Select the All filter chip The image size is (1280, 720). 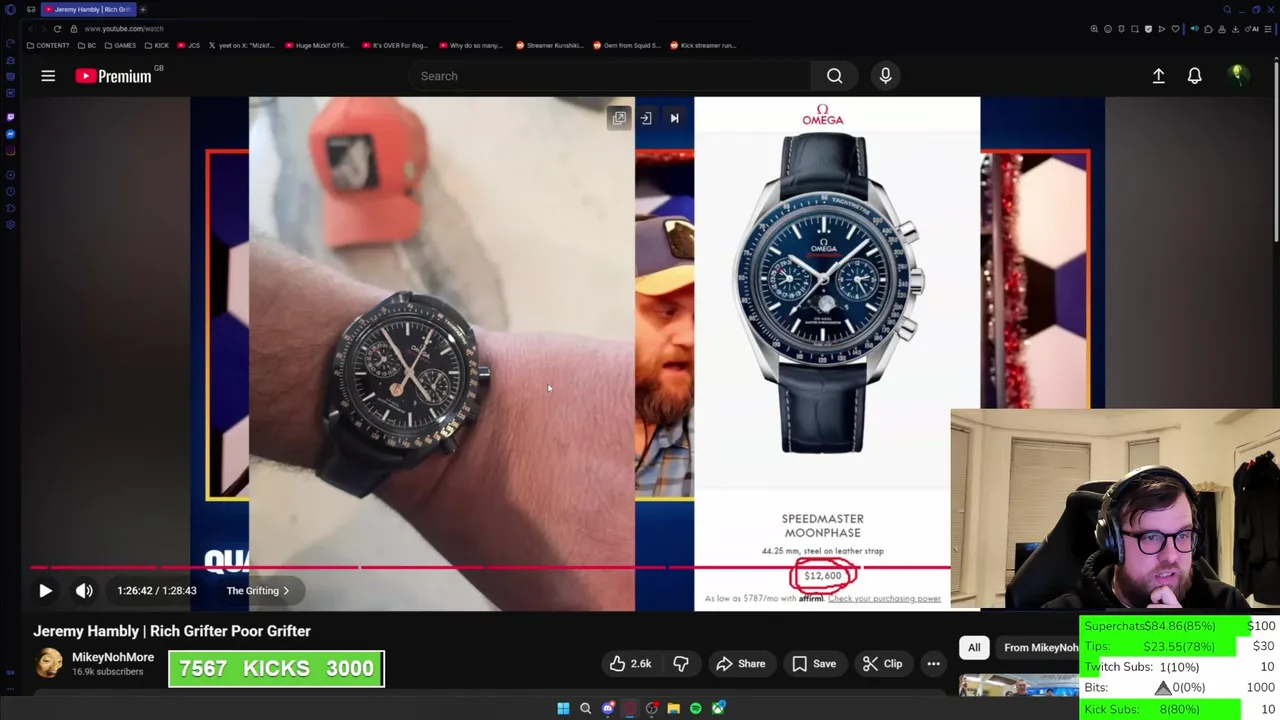974,647
